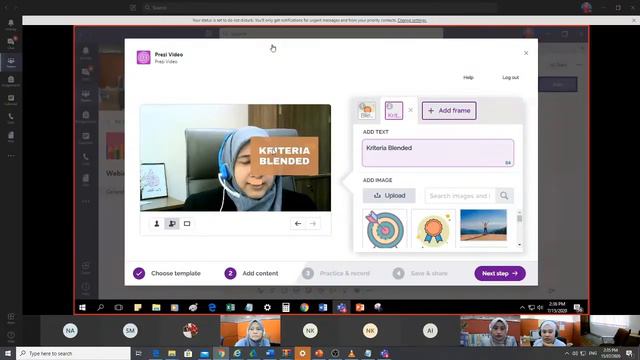Select the second frame tab "Krit..."
This screenshot has width=640, height=360.
(x=393, y=111)
